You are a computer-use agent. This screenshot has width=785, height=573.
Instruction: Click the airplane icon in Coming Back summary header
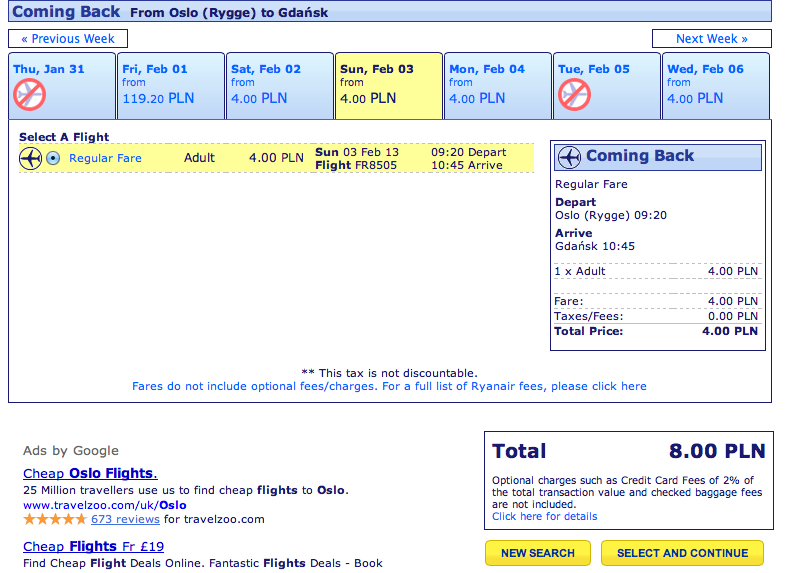[x=569, y=157]
